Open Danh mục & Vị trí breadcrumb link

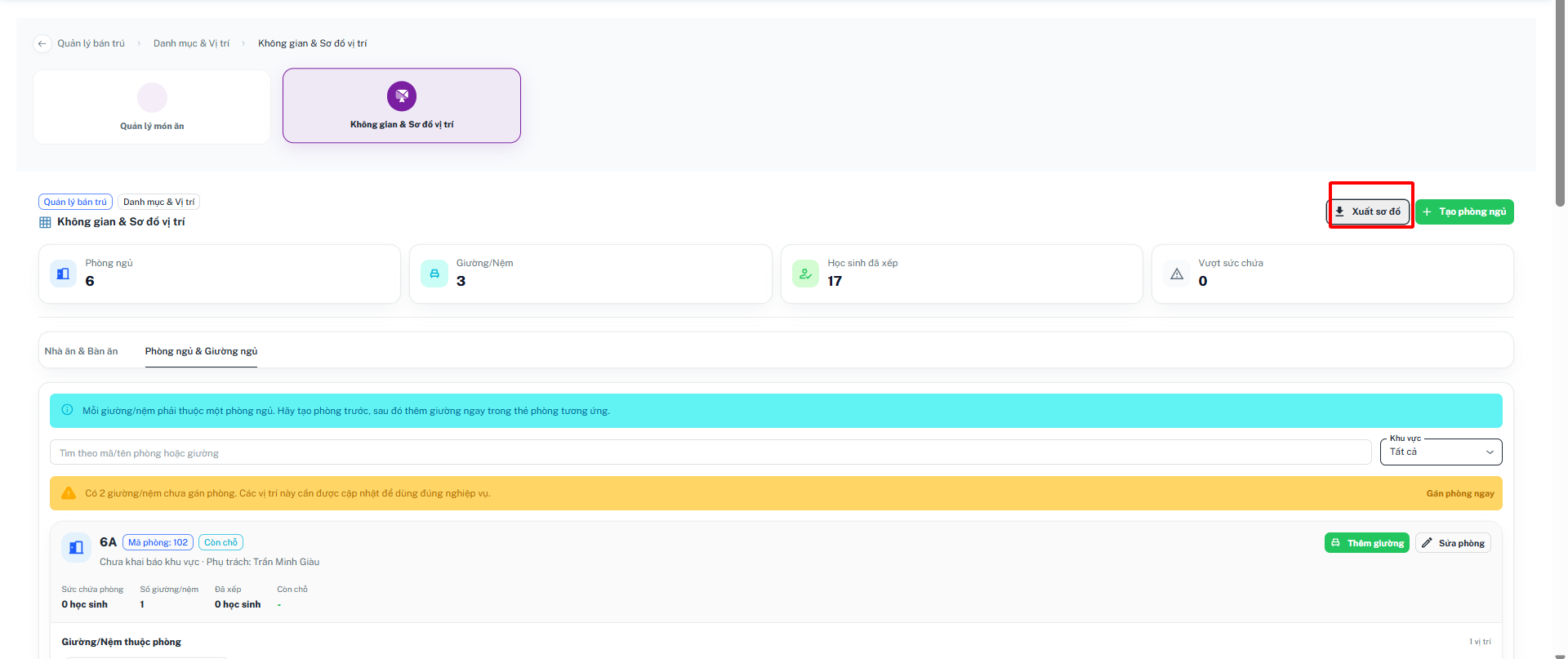(x=191, y=43)
